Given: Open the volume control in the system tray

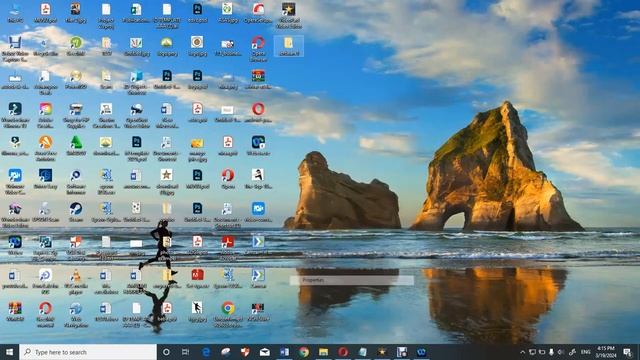Looking at the screenshot, I should click(x=561, y=352).
